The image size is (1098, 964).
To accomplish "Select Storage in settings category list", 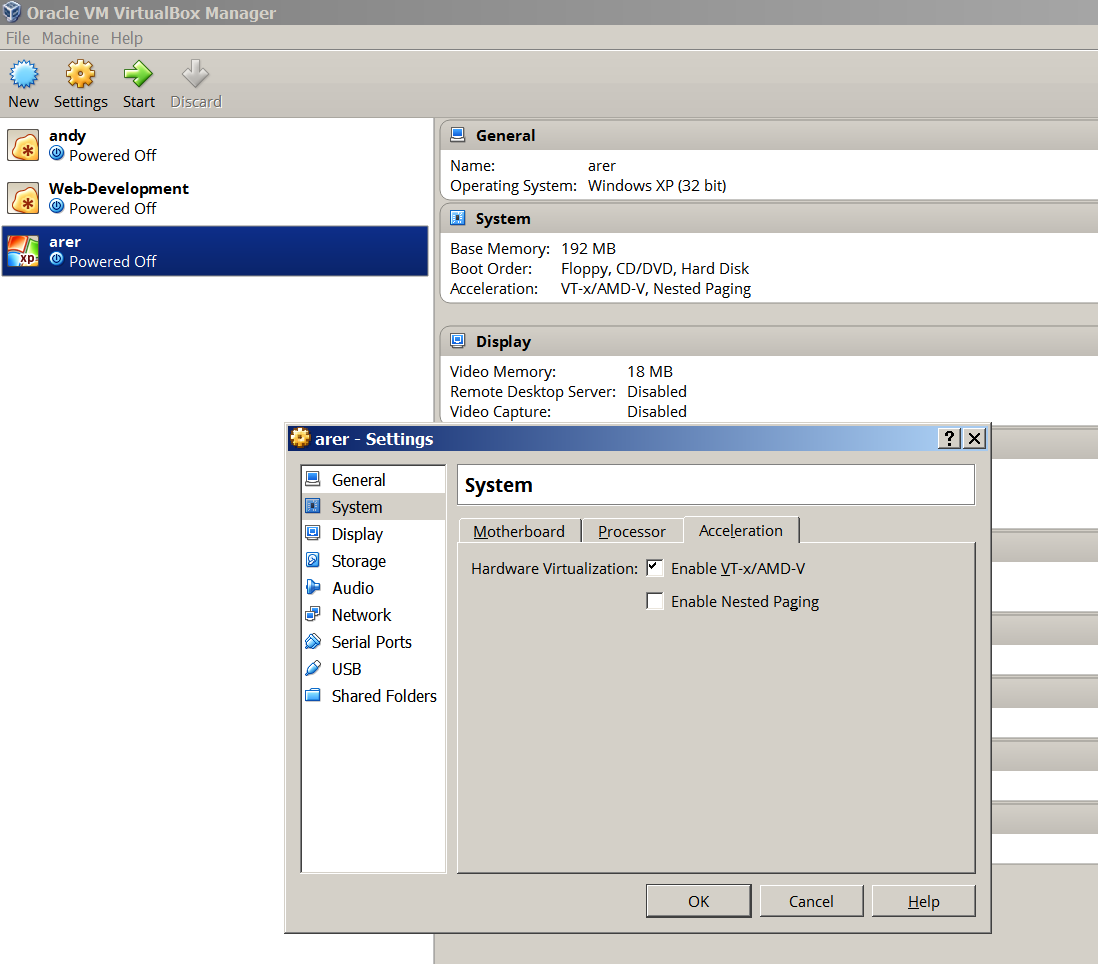I will (x=374, y=561).
